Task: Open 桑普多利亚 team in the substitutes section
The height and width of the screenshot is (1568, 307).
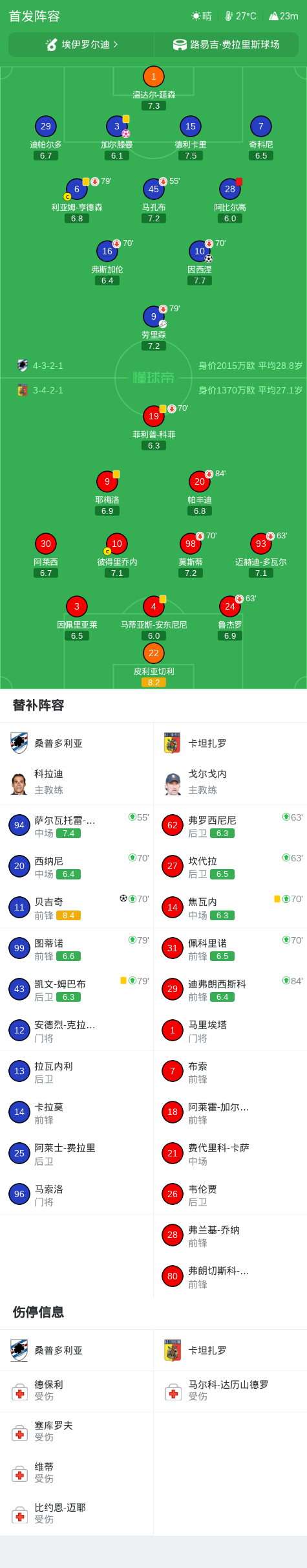Action: coord(77,744)
